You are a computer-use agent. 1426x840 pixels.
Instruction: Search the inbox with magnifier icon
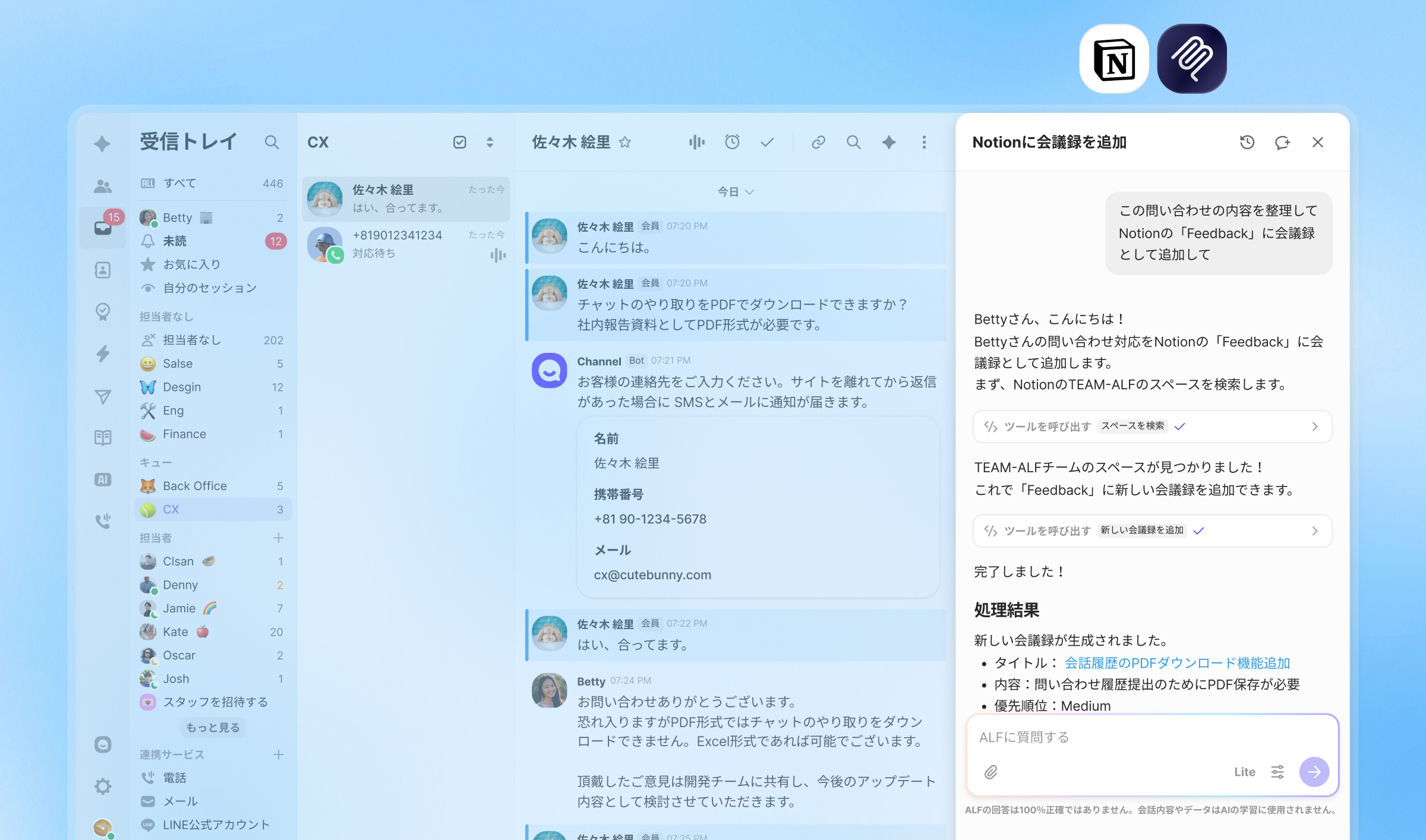coord(272,142)
